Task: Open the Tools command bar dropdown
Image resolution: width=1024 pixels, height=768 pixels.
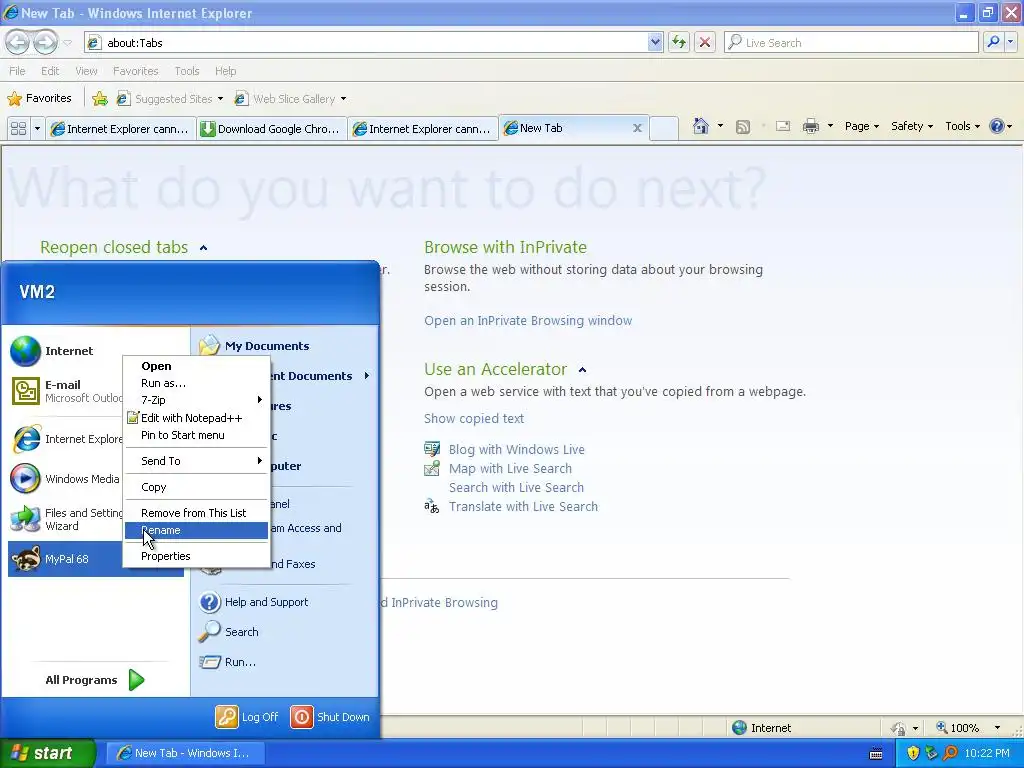Action: tap(962, 126)
